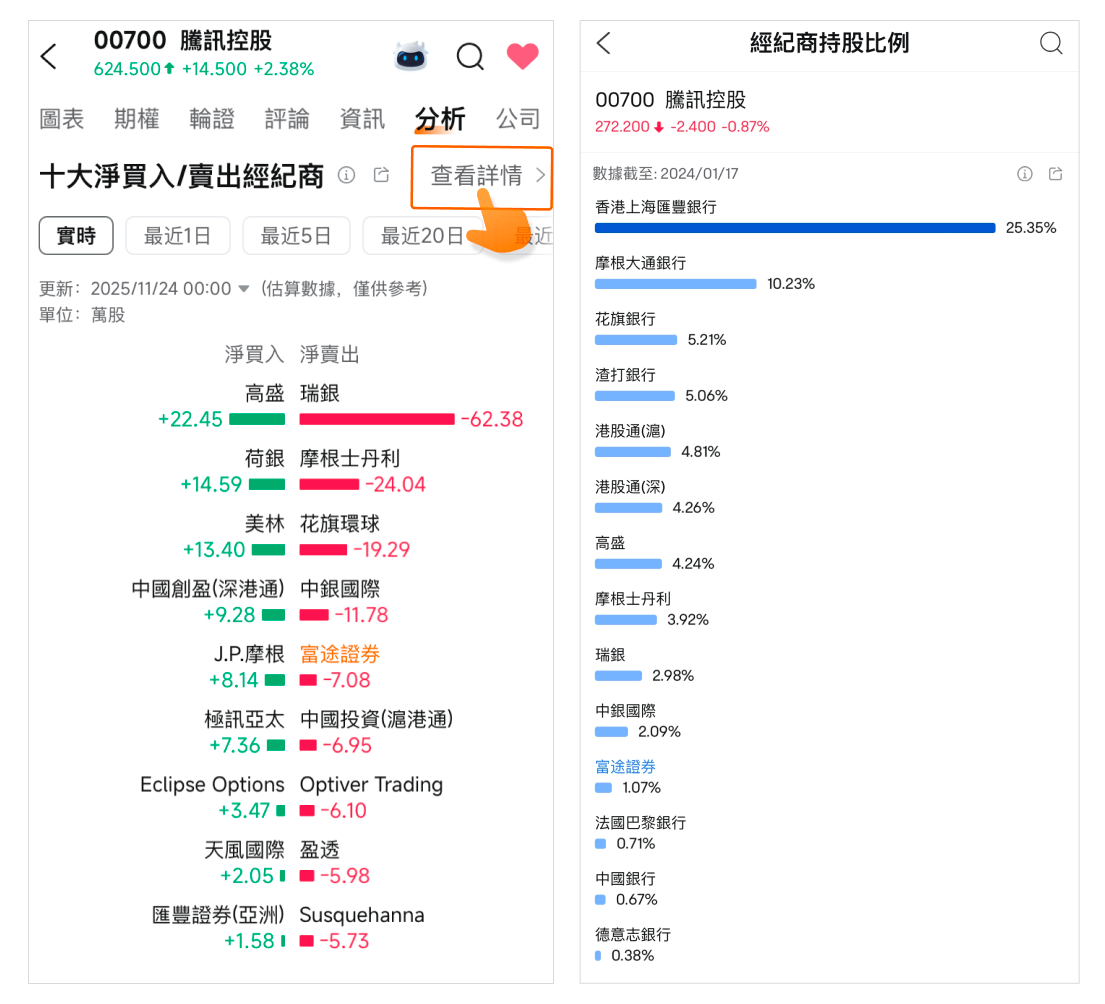Switch to the 圖表 tab
The width and height of the screenshot is (1105, 1004).
click(62, 119)
